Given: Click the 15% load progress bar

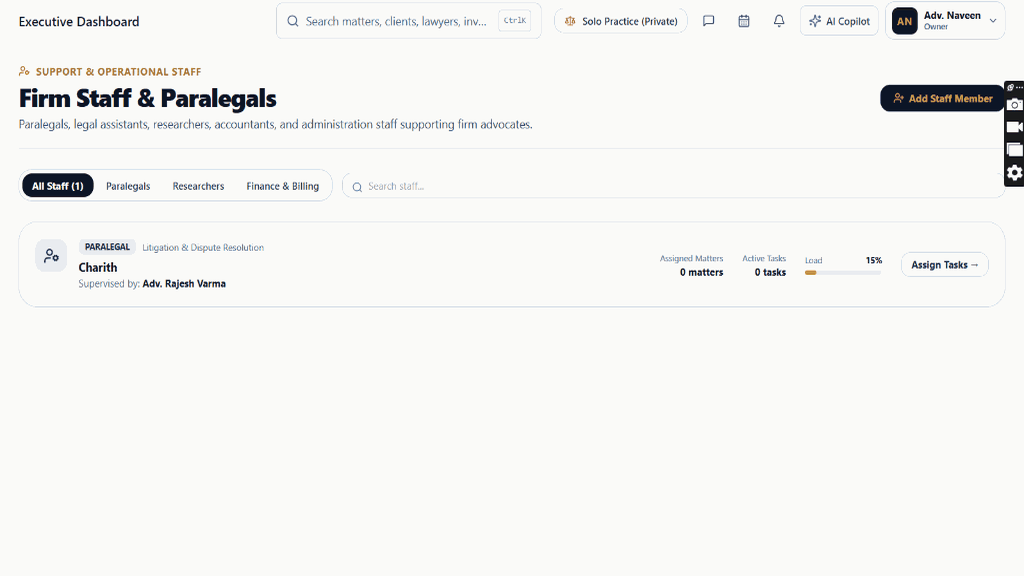Looking at the screenshot, I should 843,273.
